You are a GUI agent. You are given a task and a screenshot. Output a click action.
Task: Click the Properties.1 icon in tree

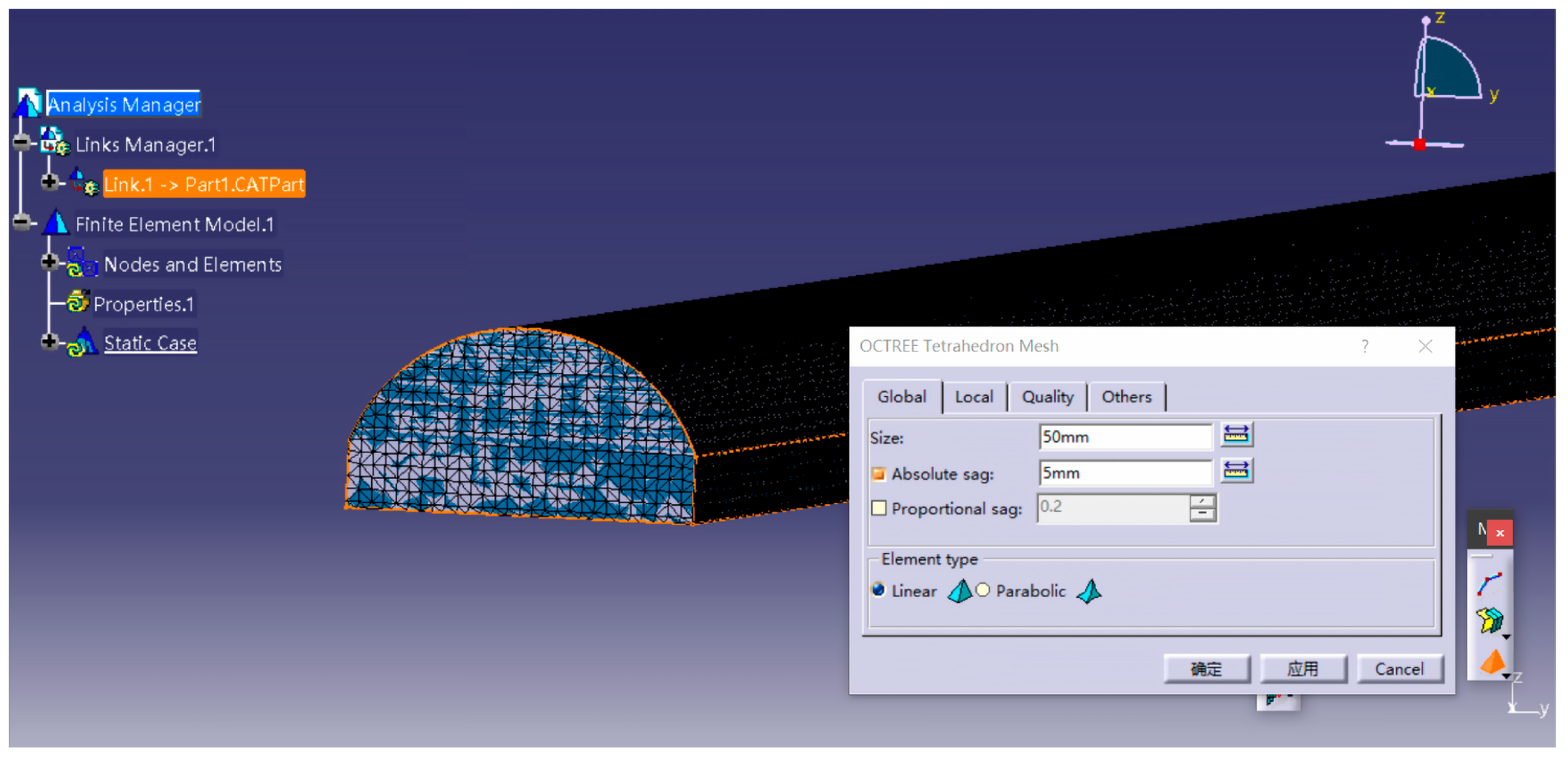pos(78,303)
